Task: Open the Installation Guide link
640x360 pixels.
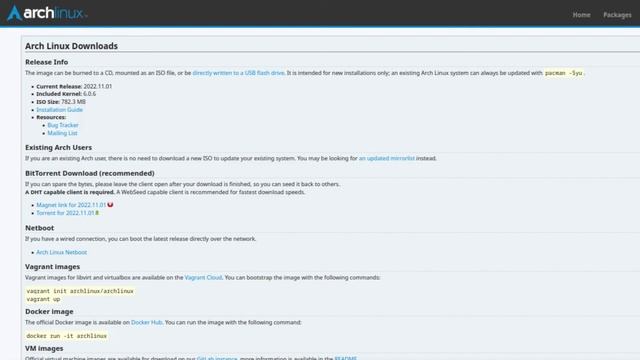Action: click(60, 109)
